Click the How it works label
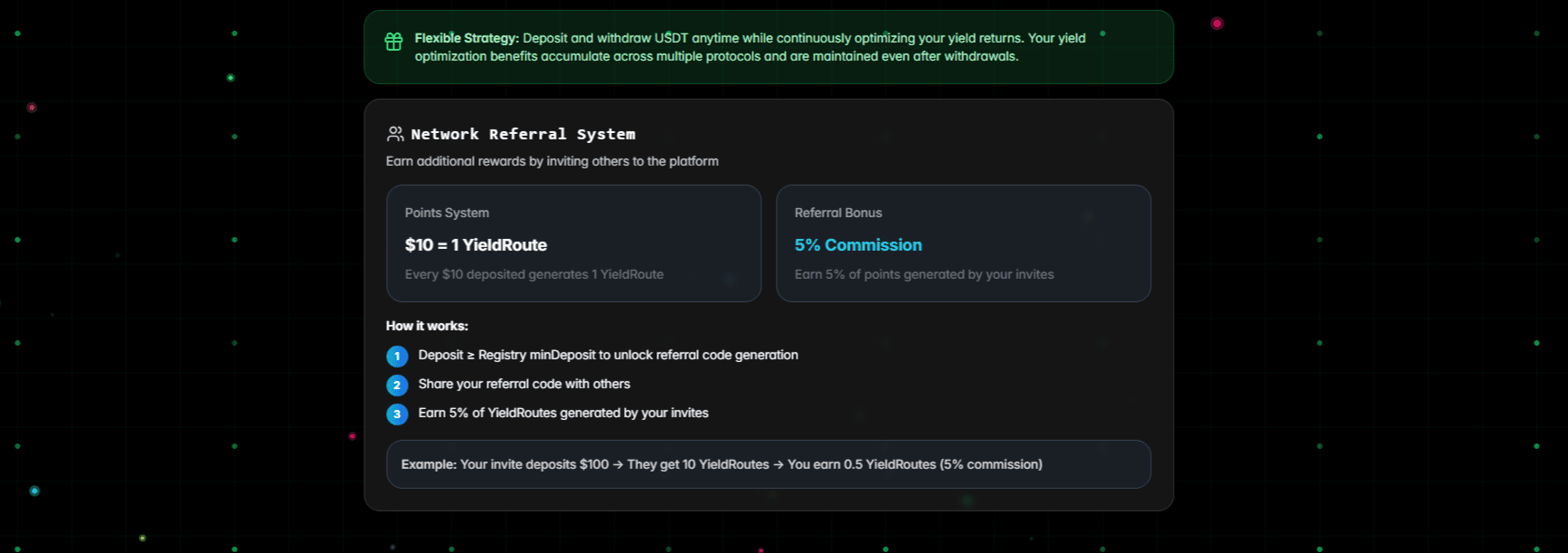The height and width of the screenshot is (553, 1568). [x=427, y=326]
